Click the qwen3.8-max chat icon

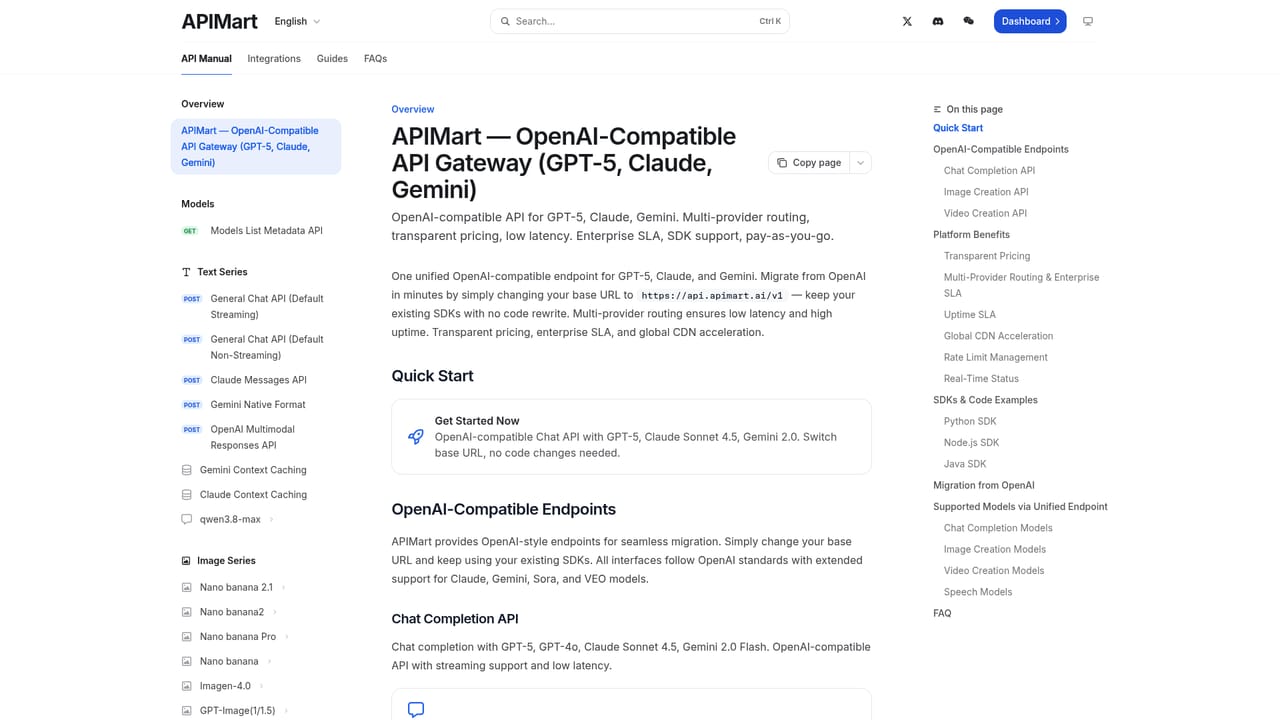[x=186, y=520]
